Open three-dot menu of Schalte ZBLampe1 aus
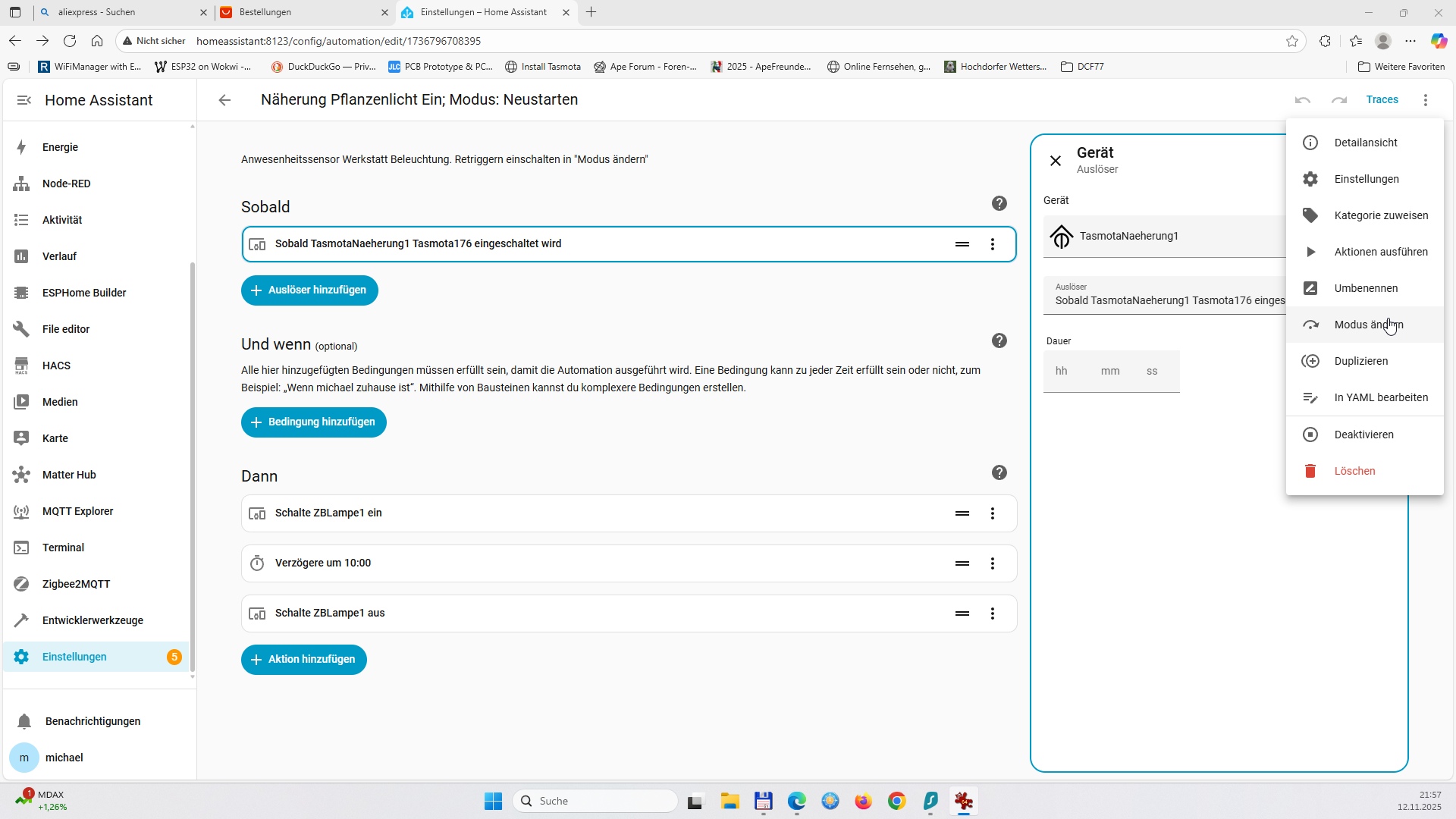 tap(992, 613)
